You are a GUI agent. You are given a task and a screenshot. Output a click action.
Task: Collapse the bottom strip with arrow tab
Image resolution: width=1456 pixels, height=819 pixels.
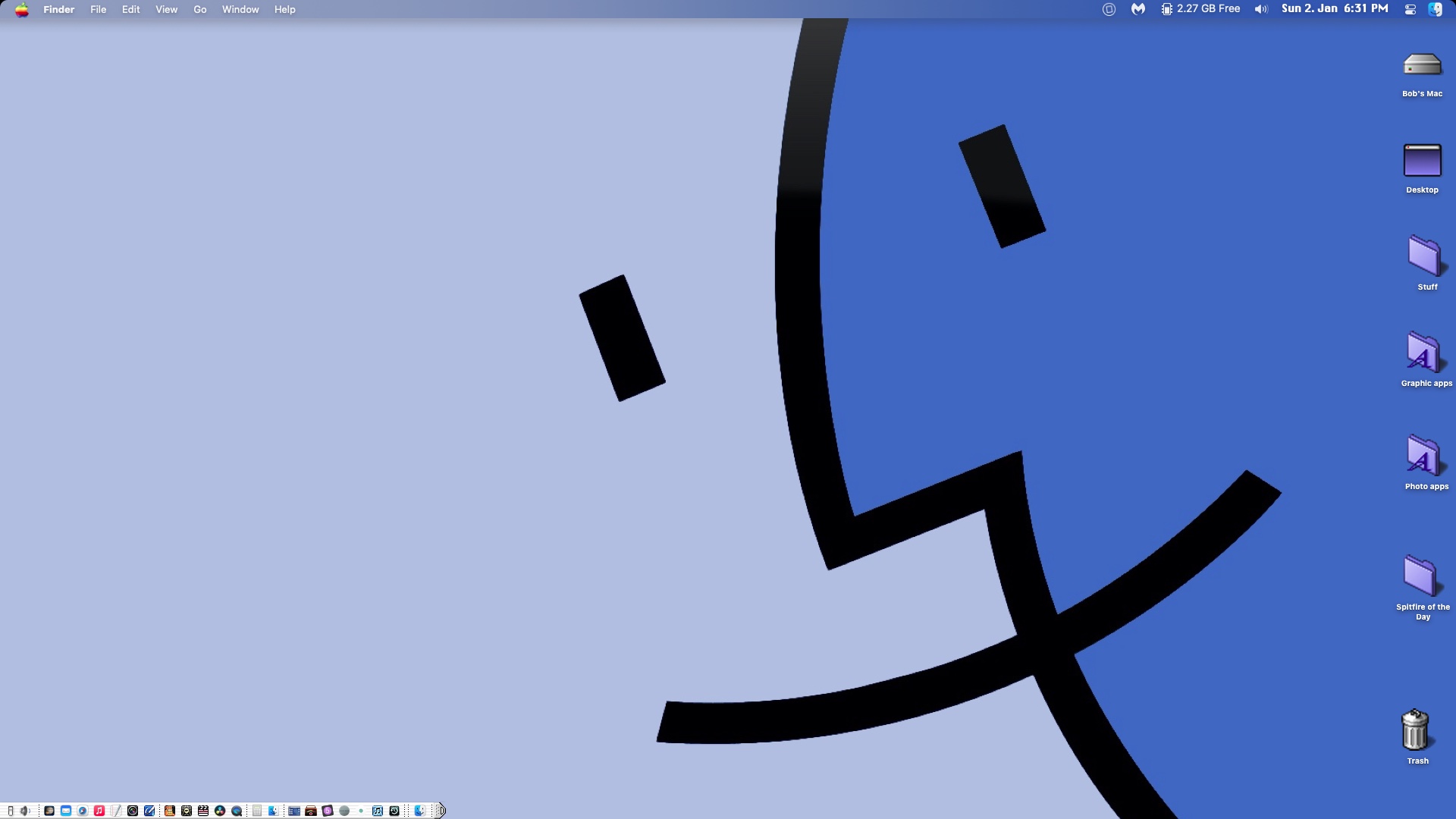[x=441, y=811]
